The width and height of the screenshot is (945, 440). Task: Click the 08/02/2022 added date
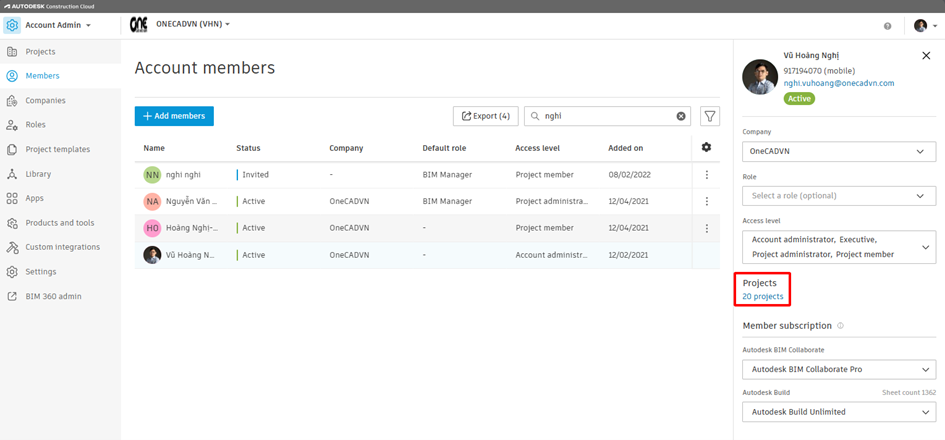(x=629, y=175)
